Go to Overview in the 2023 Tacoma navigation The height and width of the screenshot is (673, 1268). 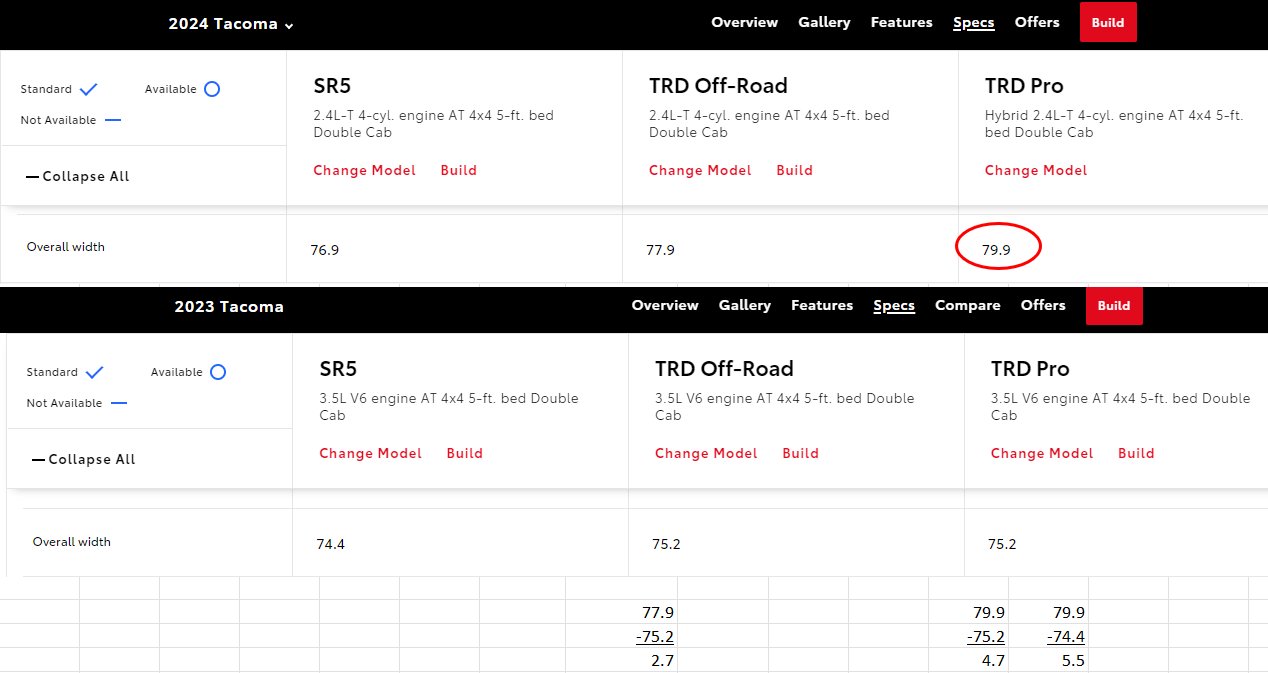pos(665,305)
